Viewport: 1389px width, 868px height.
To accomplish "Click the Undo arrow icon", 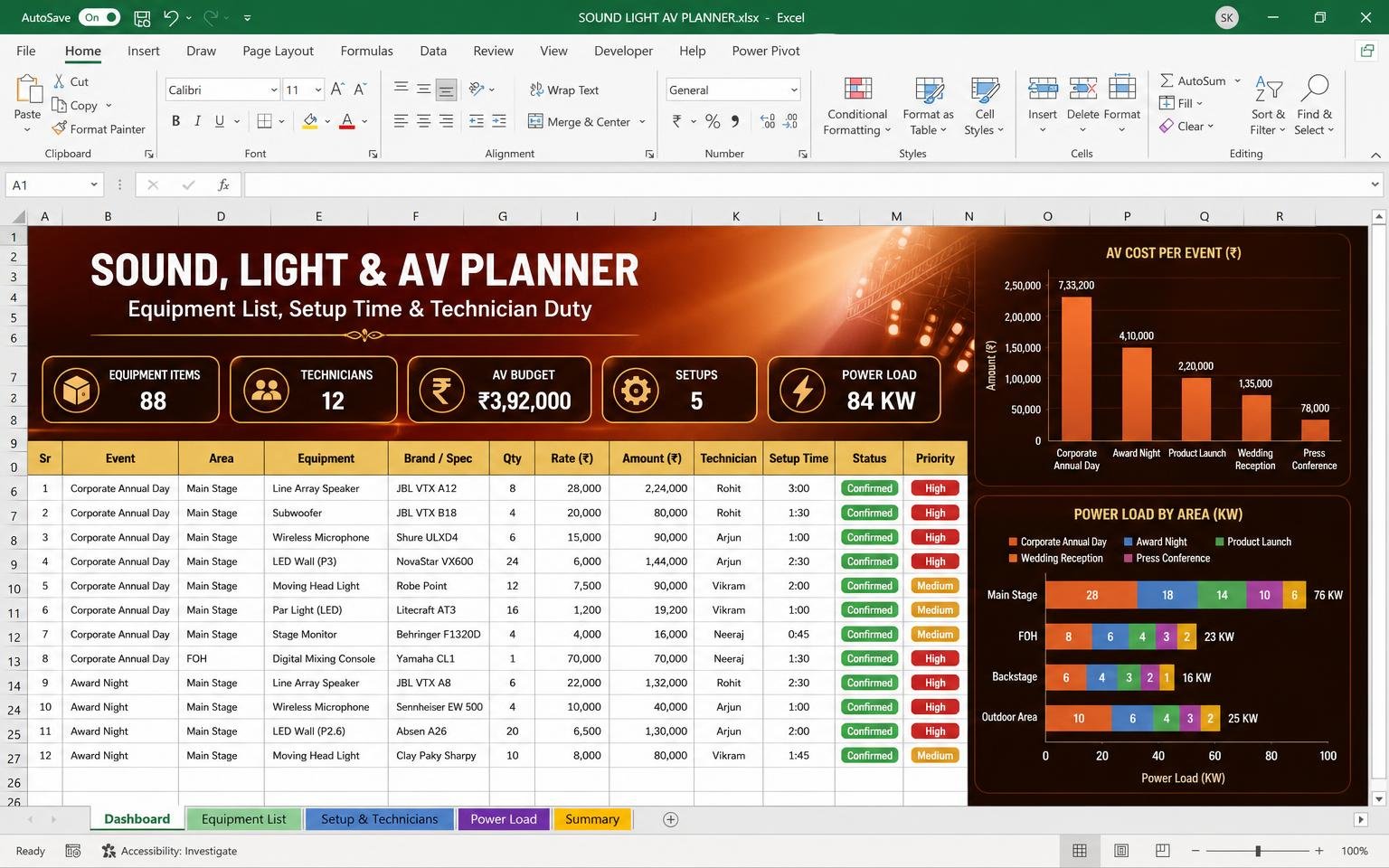I will (x=171, y=17).
